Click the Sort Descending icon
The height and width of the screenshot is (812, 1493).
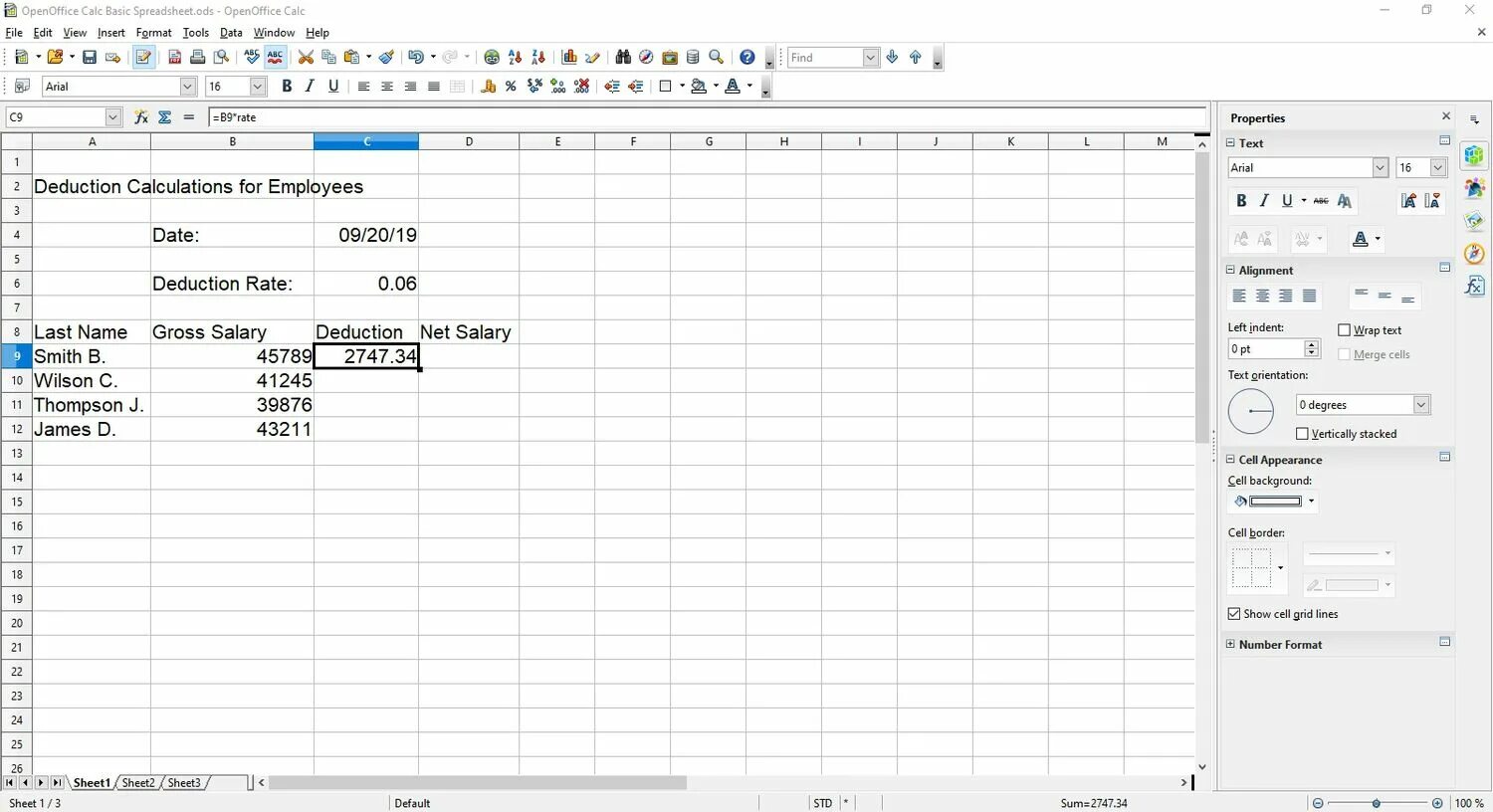click(538, 58)
